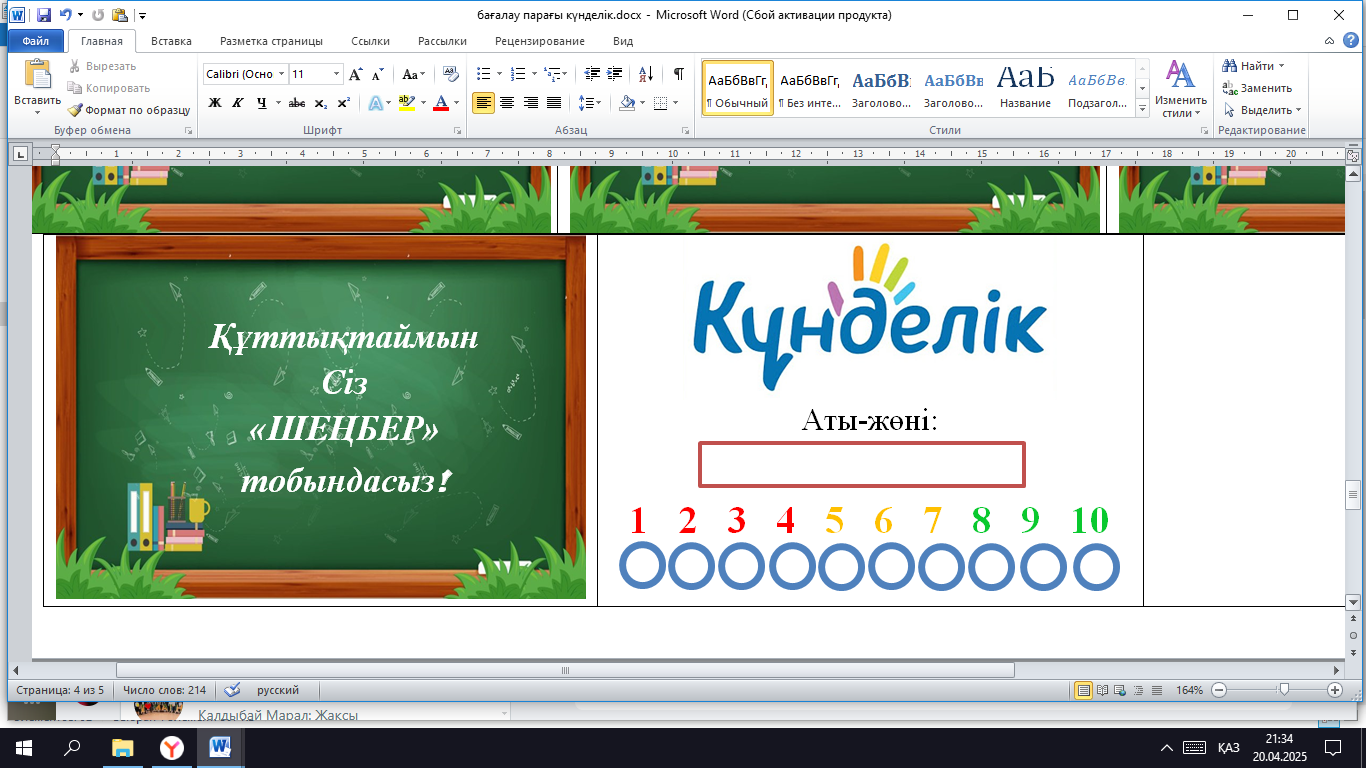The image size is (1366, 768).
Task: Switch to the Ссылки tab
Action: pos(370,41)
